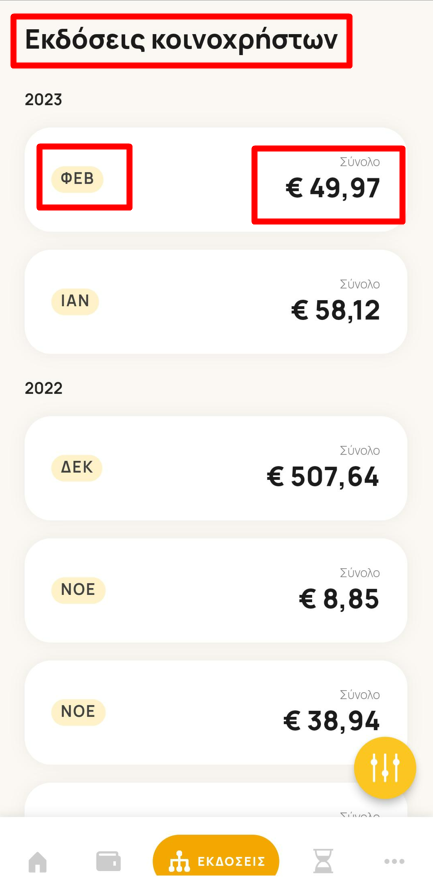Open the wallet icon in bottom bar
Image resolution: width=433 pixels, height=882 pixels.
coord(109,861)
